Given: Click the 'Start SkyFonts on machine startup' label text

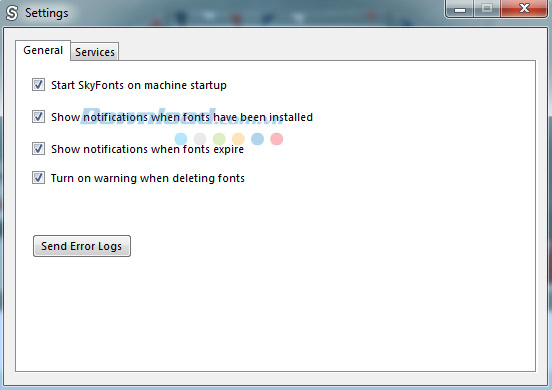Looking at the screenshot, I should pos(139,85).
